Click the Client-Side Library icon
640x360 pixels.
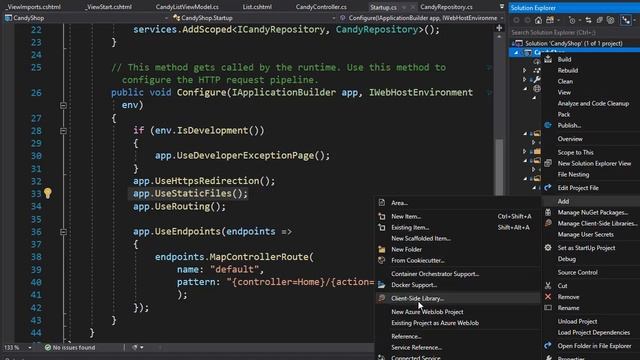coord(382,298)
